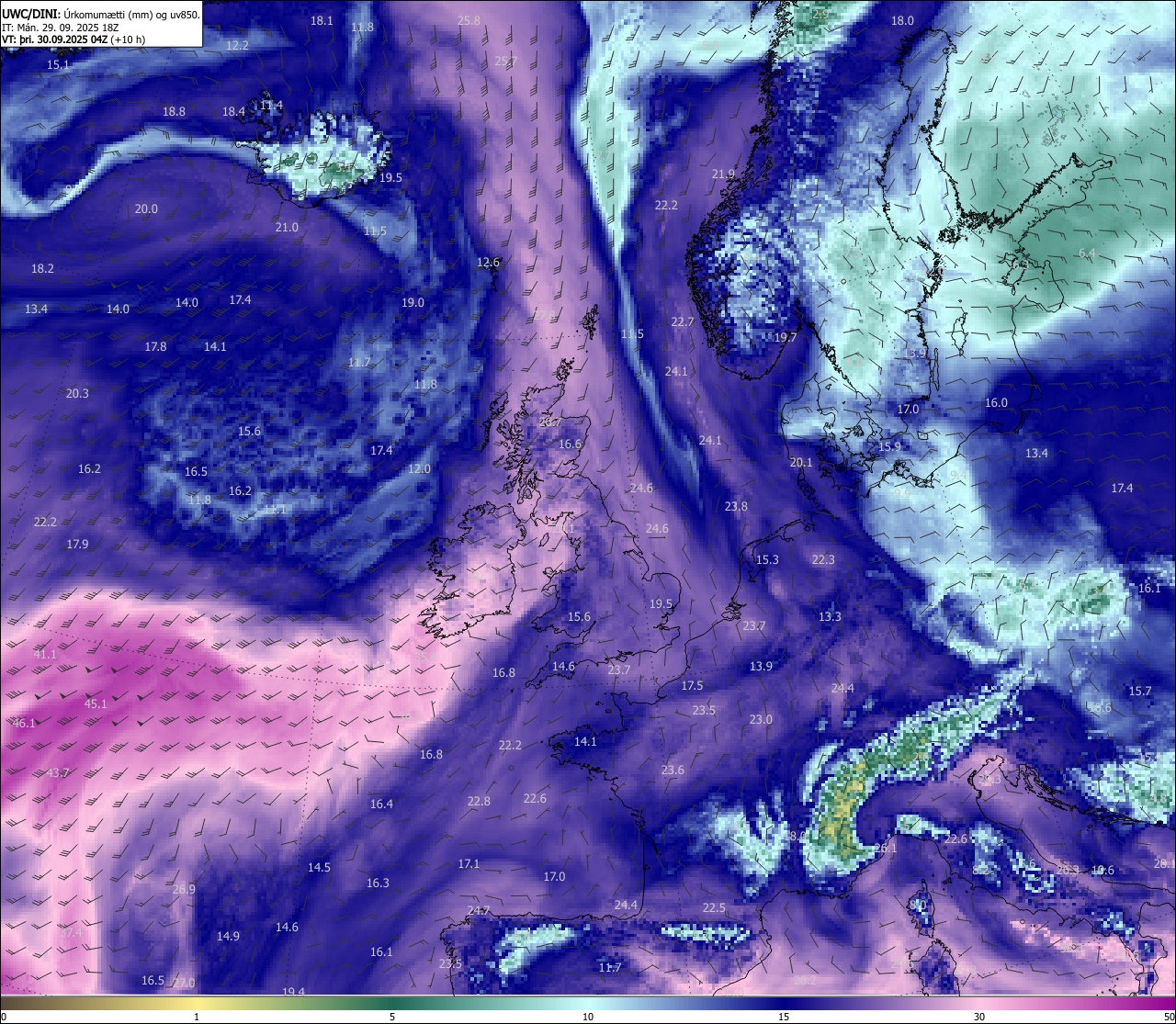The height and width of the screenshot is (1024, 1176).
Task: Click the 17.5 value label
Action: pos(692,685)
